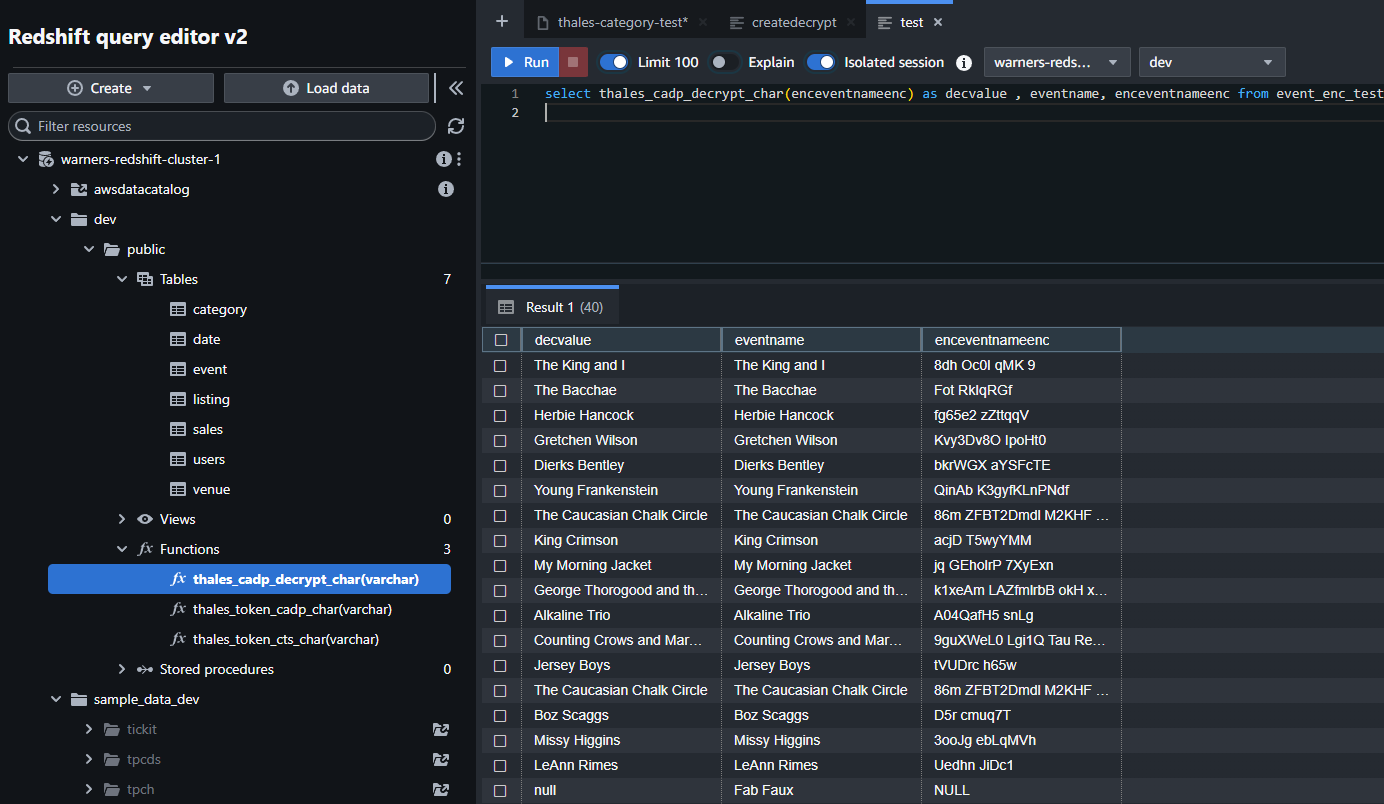Sort by eventname column header
Viewport: 1384px width, 804px height.
[x=821, y=340]
